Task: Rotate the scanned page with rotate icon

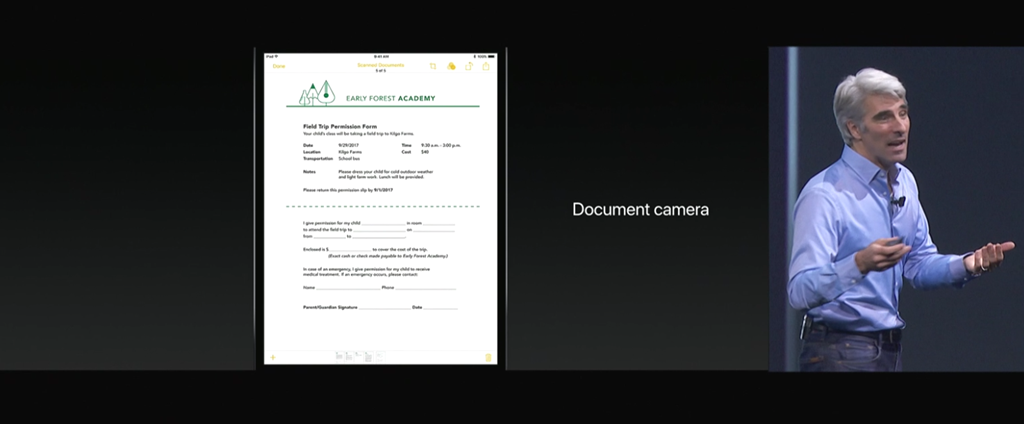Action: pyautogui.click(x=469, y=66)
